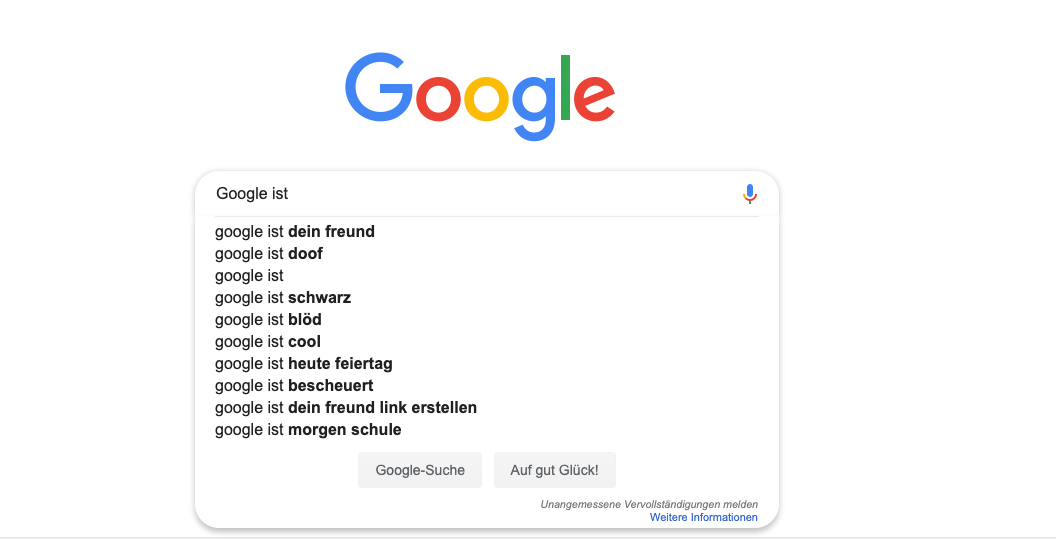Choose suggestion 'google ist blöd'
This screenshot has height=539, width=1056.
(x=486, y=319)
